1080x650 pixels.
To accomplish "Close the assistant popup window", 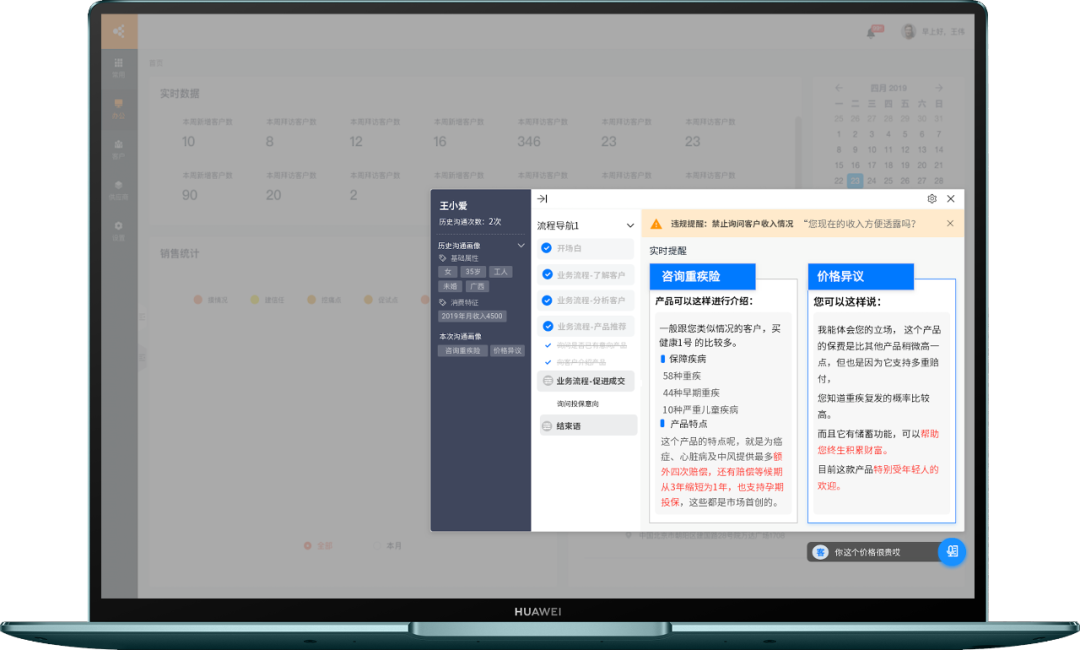I will tap(951, 199).
